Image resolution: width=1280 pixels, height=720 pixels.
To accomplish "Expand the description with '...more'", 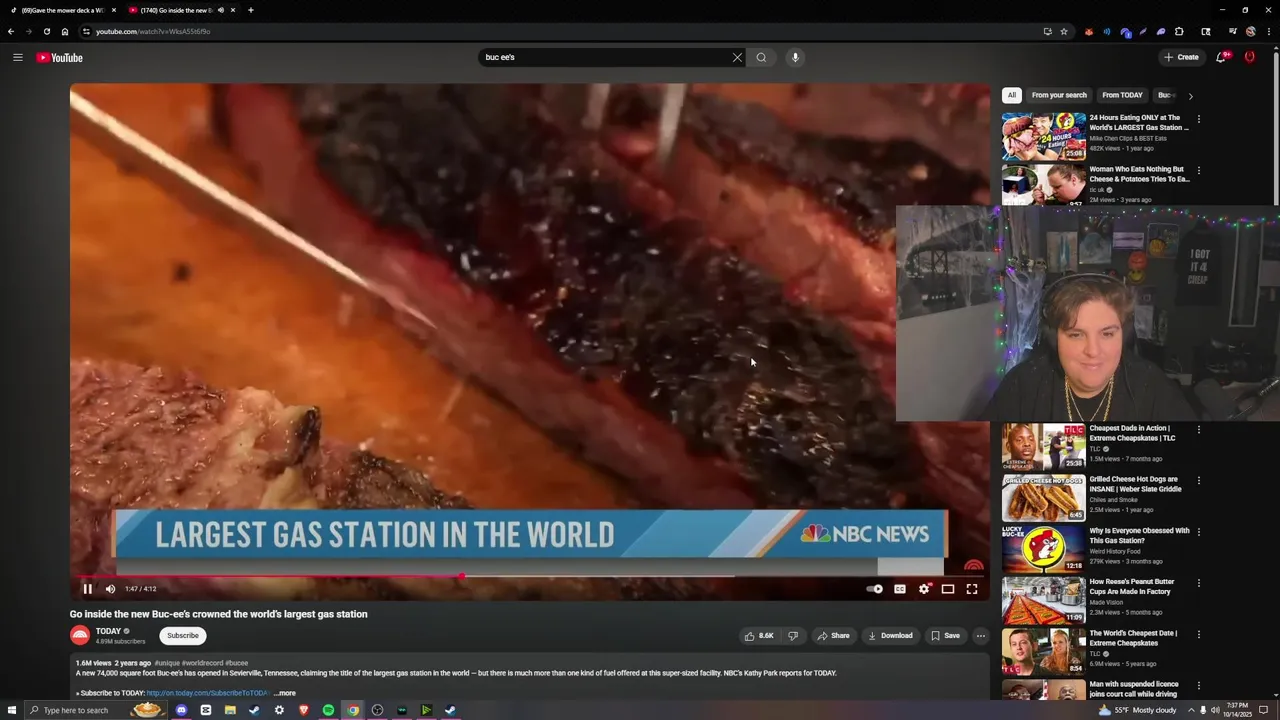I will click(285, 693).
